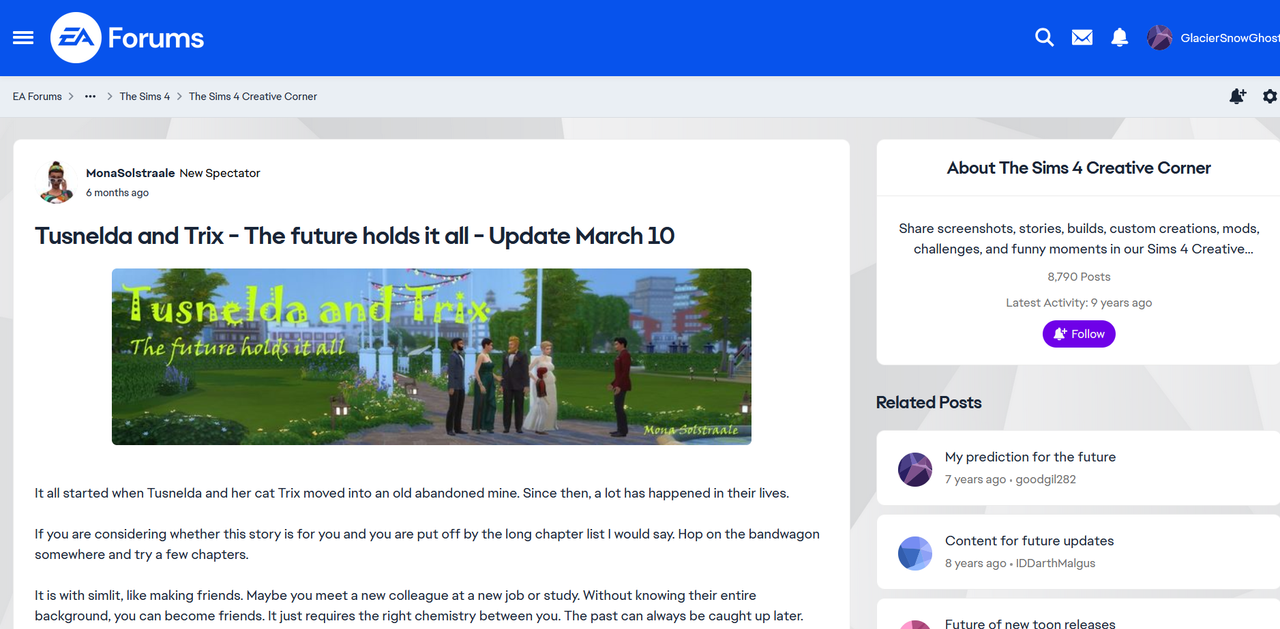Click the Related Posts heading
Viewport: 1280px width, 629px height.
pyautogui.click(x=929, y=403)
